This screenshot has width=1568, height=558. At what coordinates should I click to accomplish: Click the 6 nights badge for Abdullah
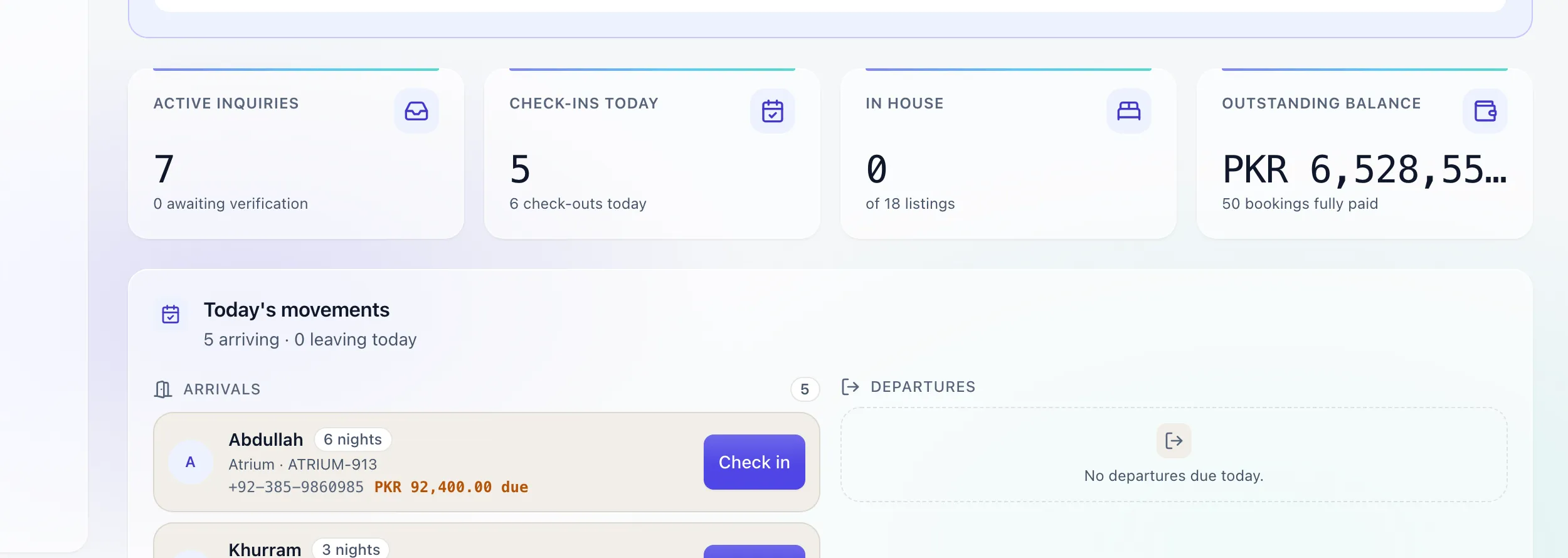[352, 440]
